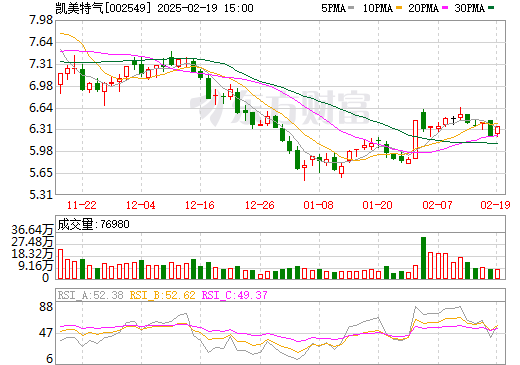Click the 20PMA magenta legend swatch
This screenshot has width=520, height=365.
(445, 8)
